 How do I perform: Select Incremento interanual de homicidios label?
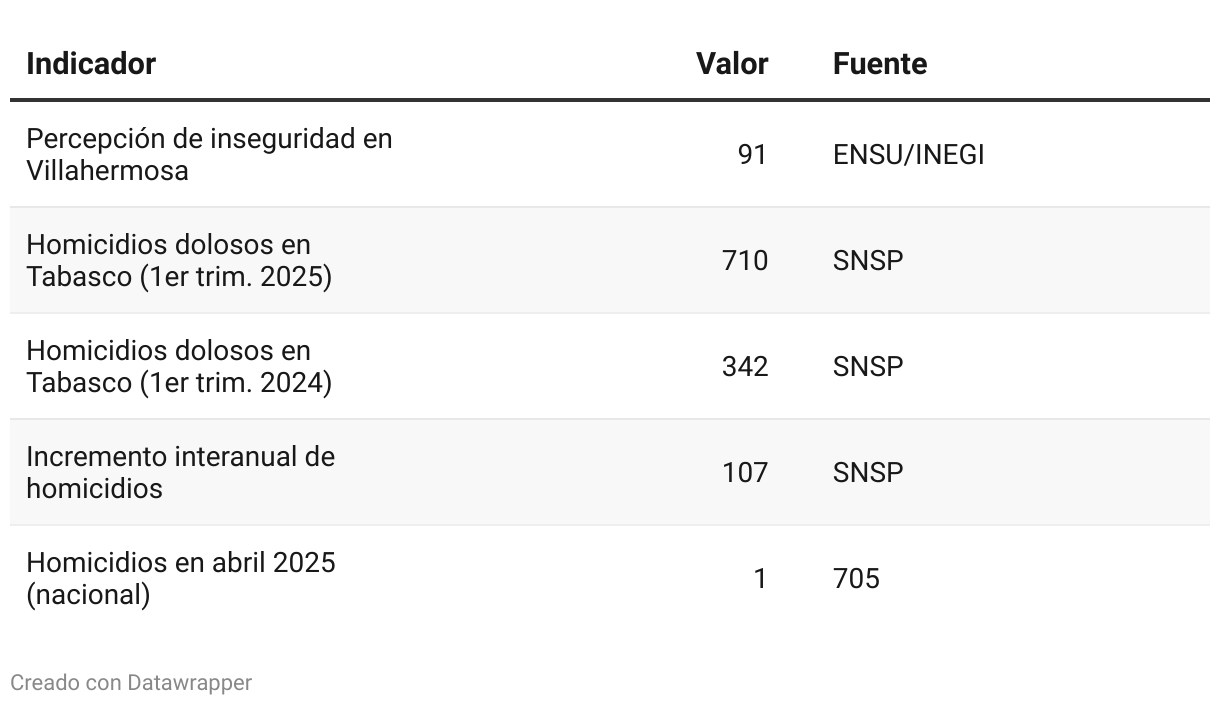(x=180, y=472)
